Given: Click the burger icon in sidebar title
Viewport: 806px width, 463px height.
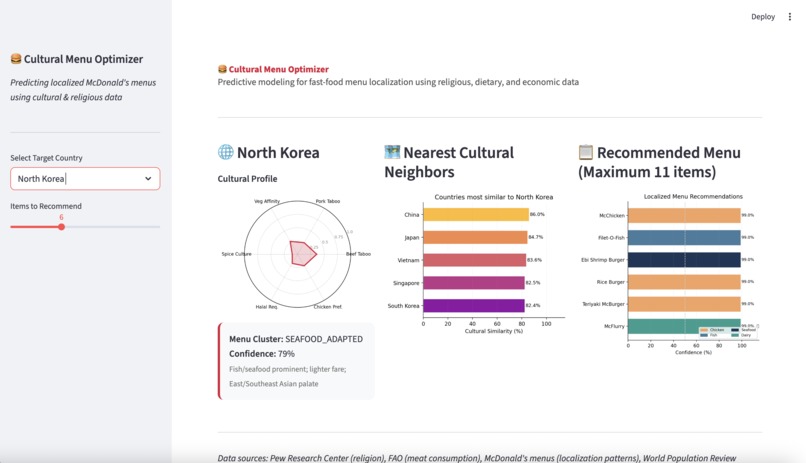Looking at the screenshot, I should coord(16,59).
